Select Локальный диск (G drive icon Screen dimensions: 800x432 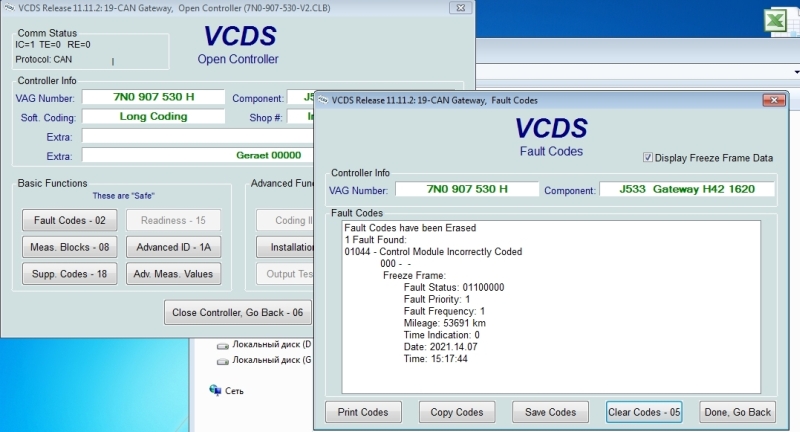pyautogui.click(x=222, y=362)
